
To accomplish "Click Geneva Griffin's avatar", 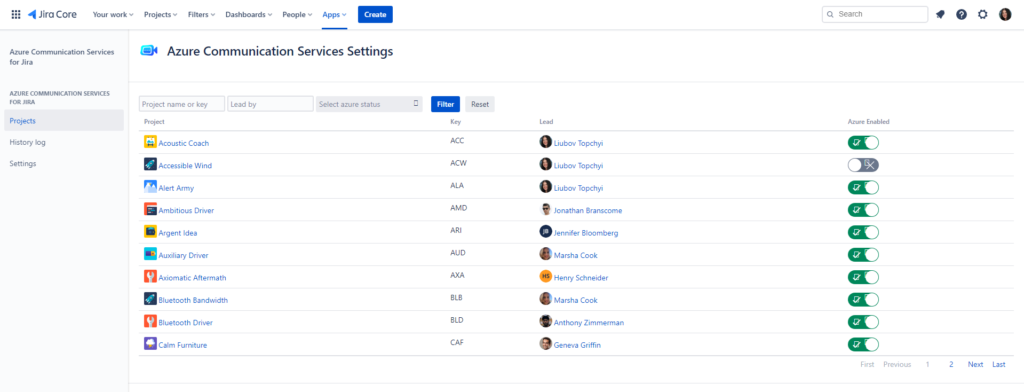I will [x=545, y=344].
